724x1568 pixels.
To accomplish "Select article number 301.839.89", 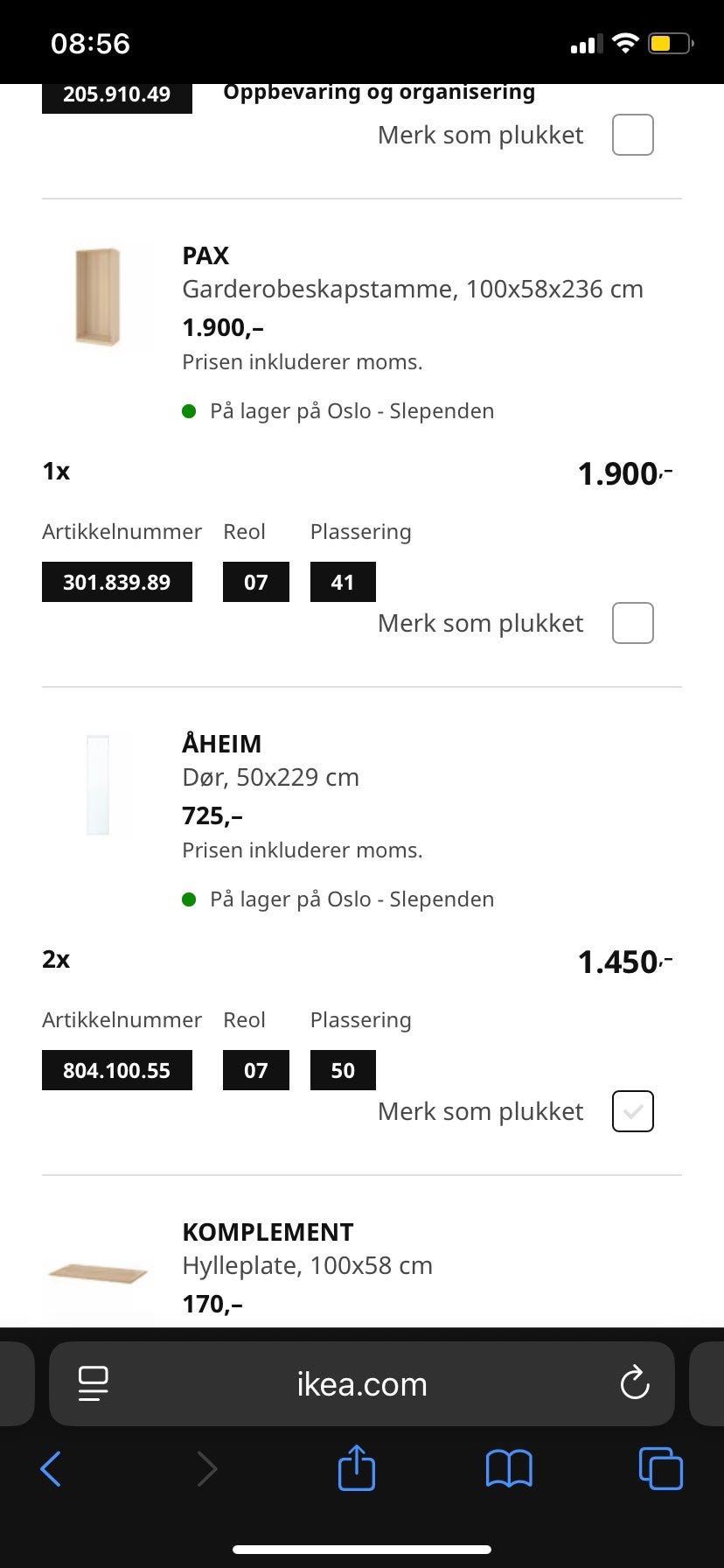I will [x=116, y=583].
